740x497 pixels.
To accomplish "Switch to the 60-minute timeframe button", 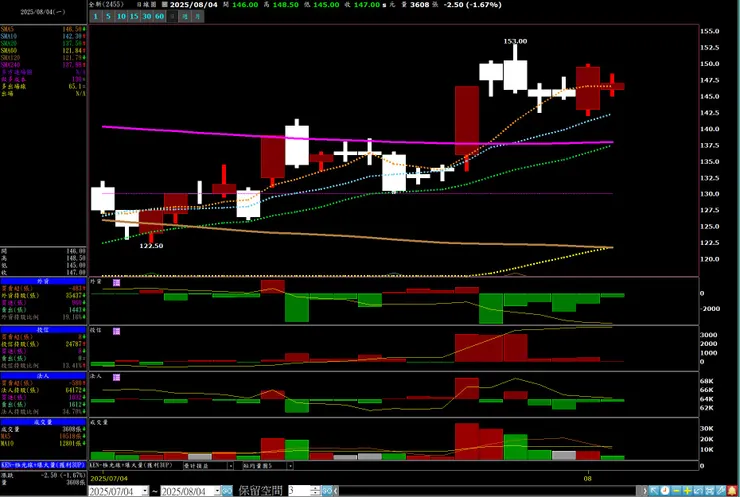I will (160, 17).
